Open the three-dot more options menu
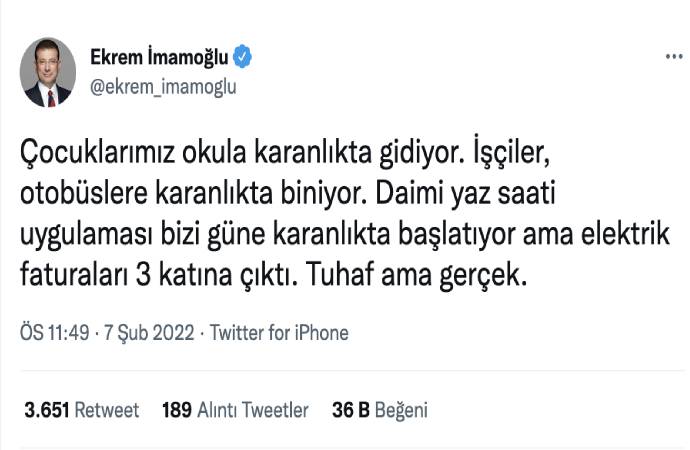The height and width of the screenshot is (450, 690). click(673, 57)
